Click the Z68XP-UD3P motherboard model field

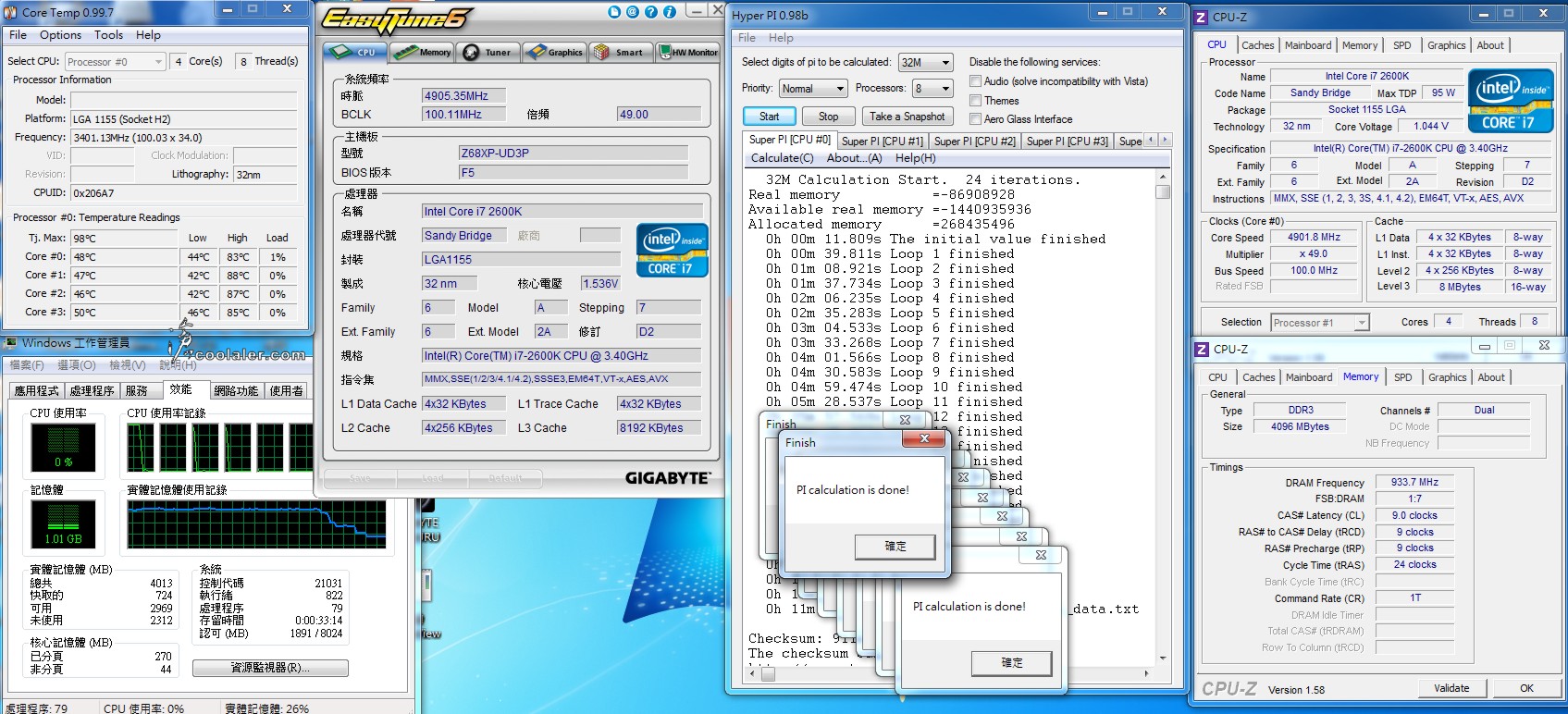click(x=574, y=154)
